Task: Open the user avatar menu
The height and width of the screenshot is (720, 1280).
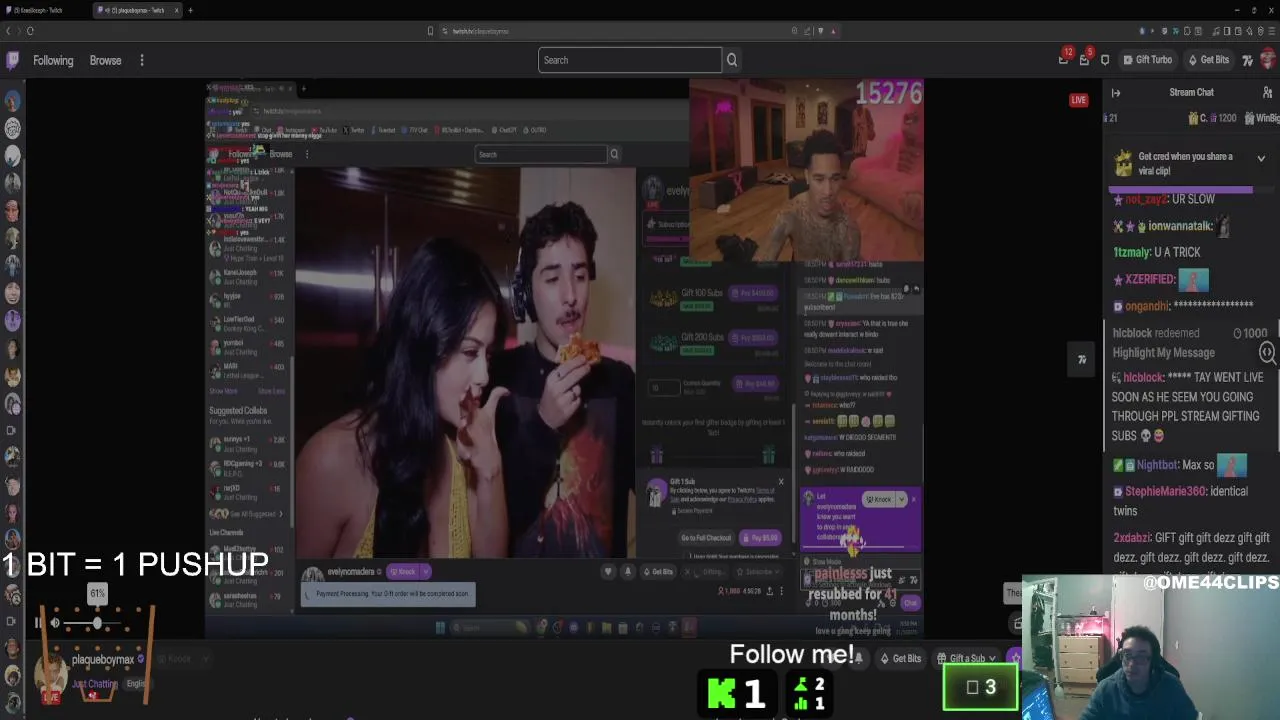Action: [x=1269, y=60]
